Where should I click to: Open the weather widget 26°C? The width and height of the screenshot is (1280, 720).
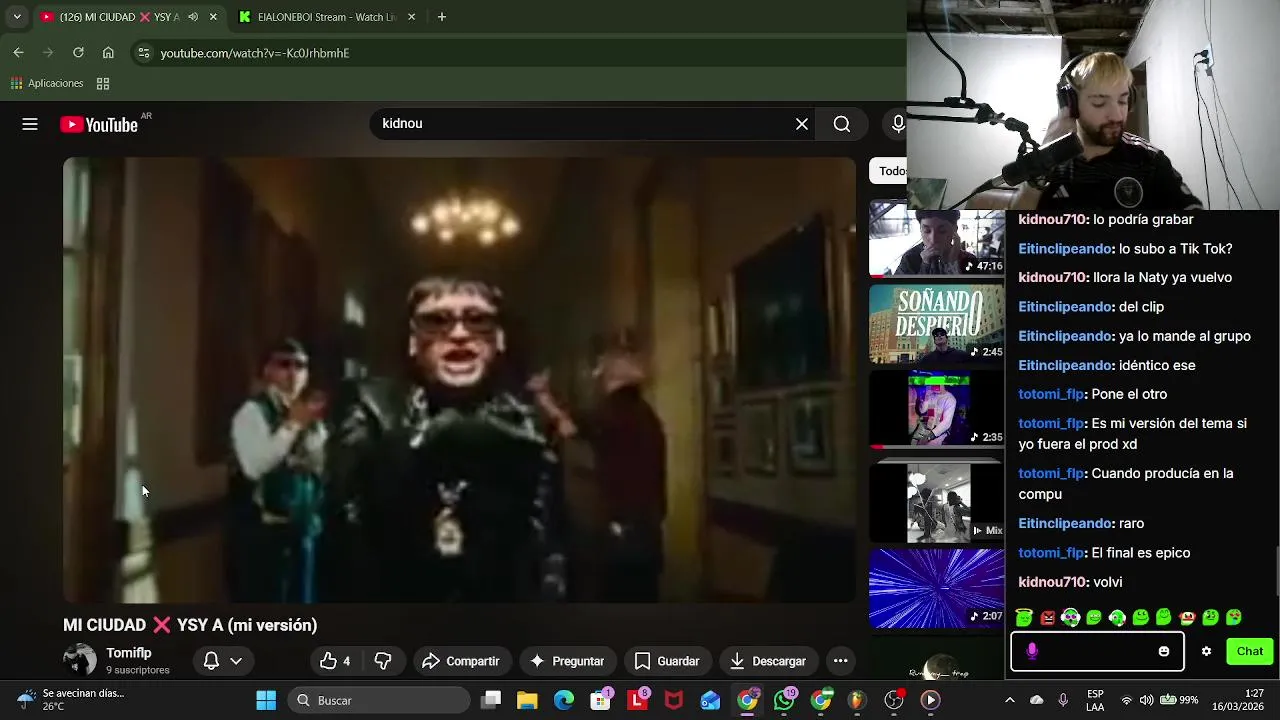pos(70,700)
